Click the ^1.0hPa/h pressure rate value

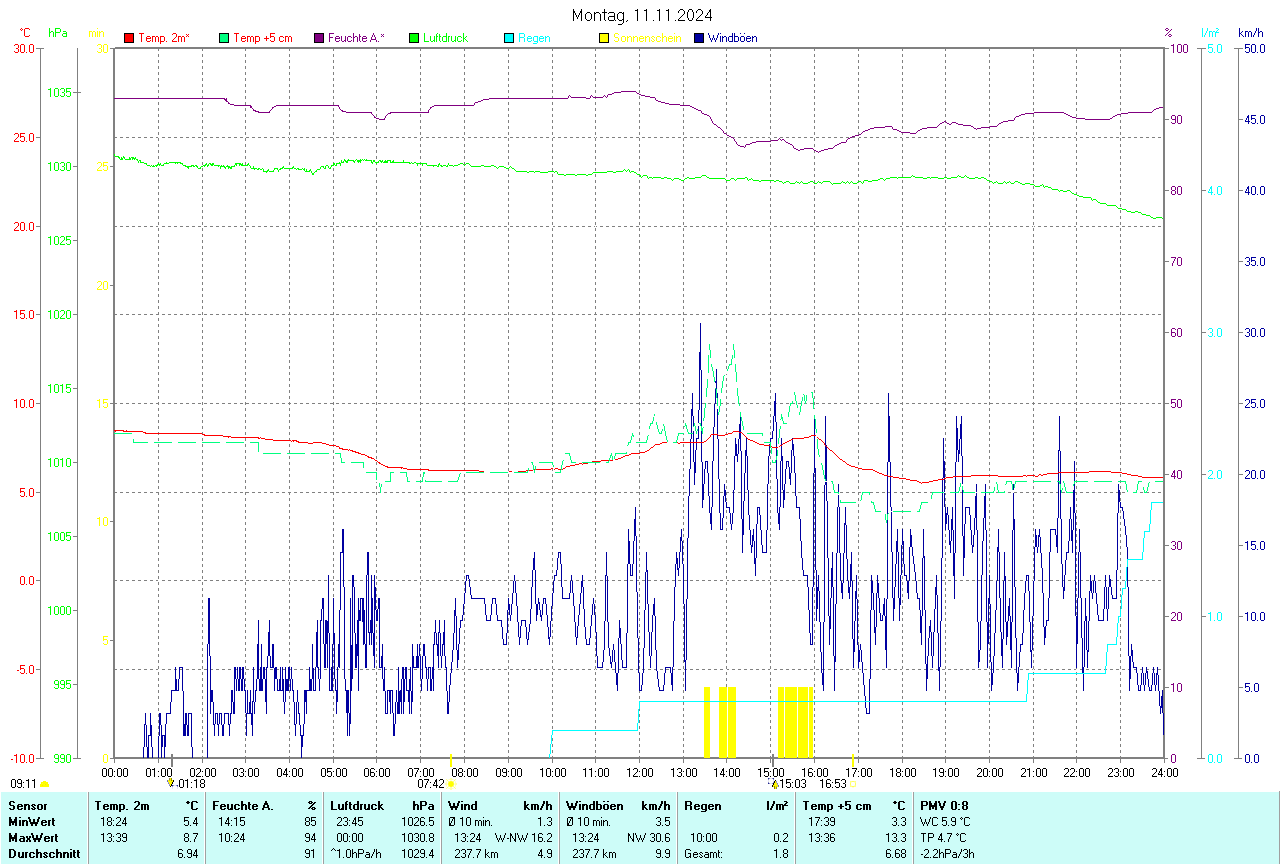click(x=356, y=854)
